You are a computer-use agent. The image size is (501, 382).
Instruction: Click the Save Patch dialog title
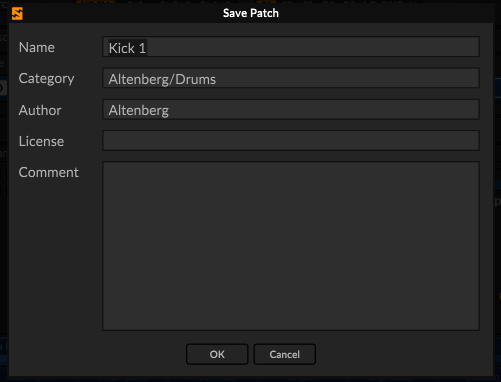251,13
